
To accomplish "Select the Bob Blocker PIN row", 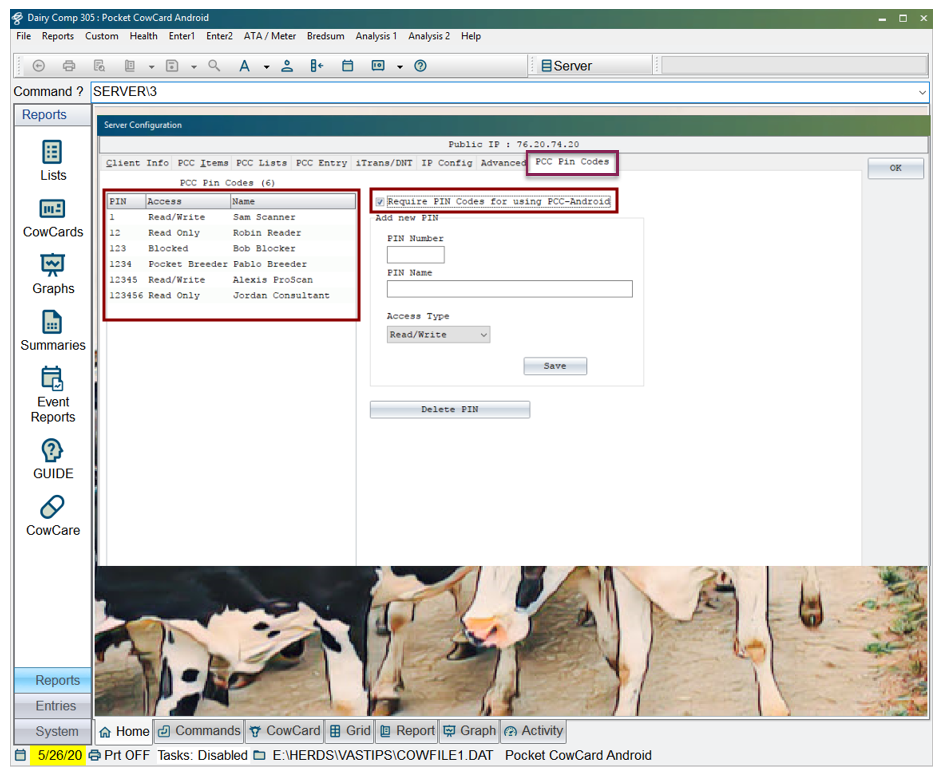I will (x=232, y=249).
